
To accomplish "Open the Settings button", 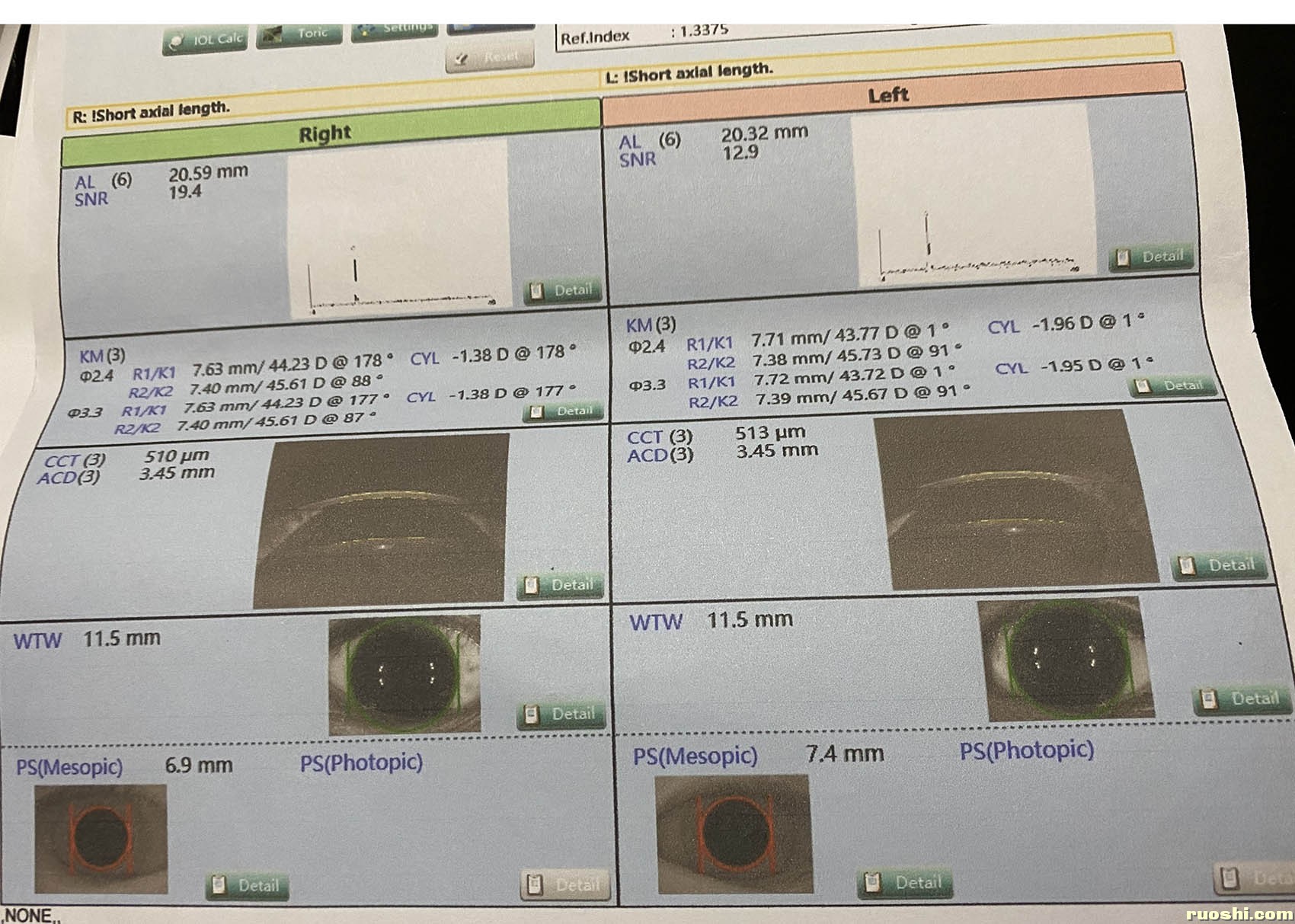I will click(395, 31).
